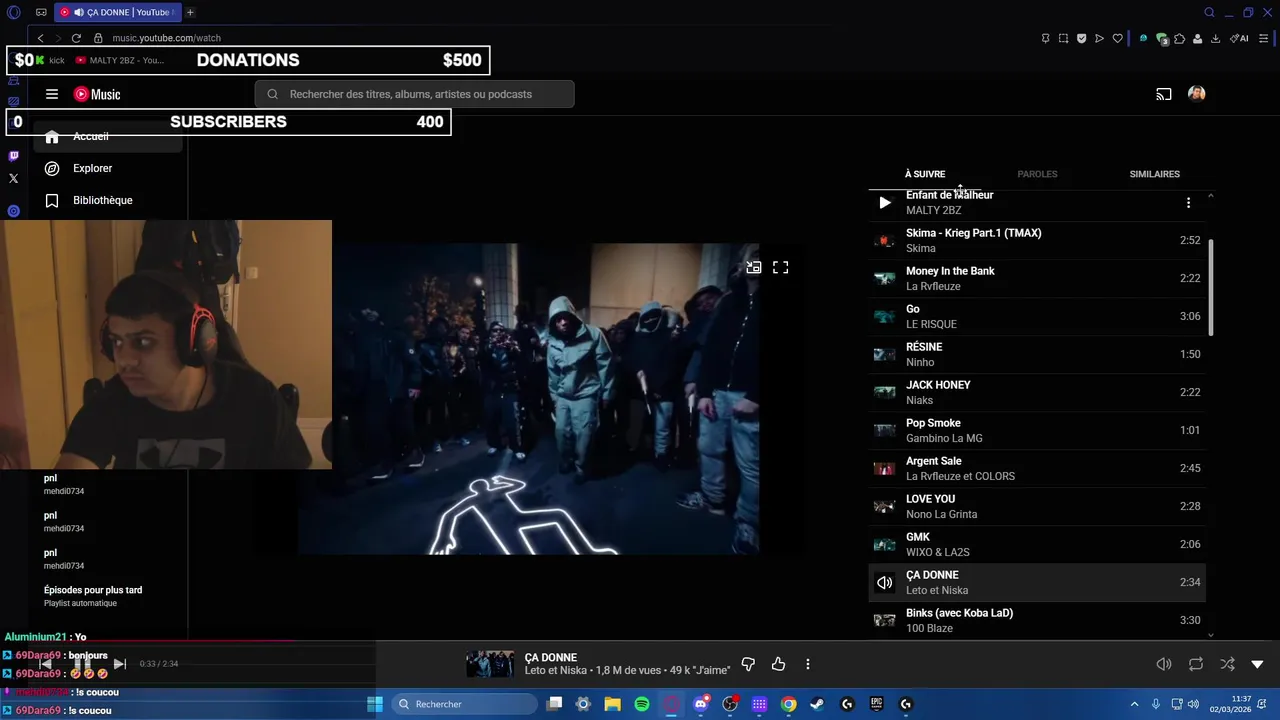Go back in the browser

(40, 38)
